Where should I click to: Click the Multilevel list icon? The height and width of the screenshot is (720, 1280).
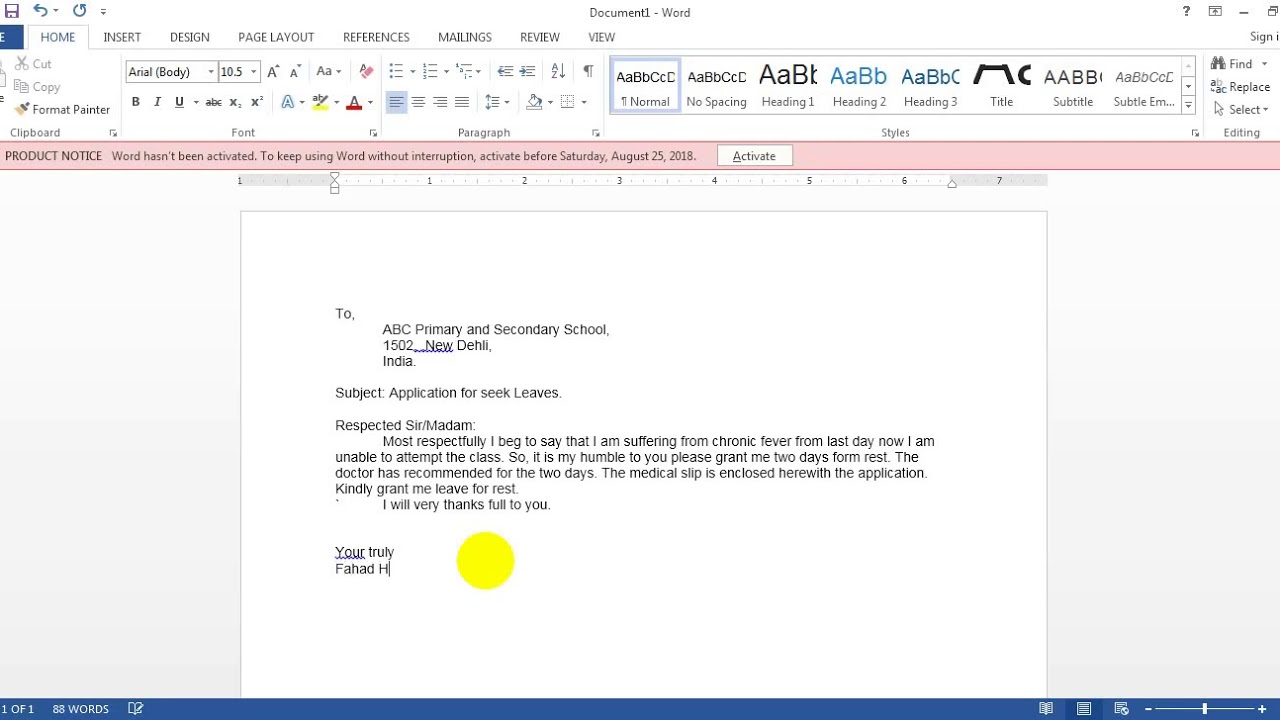[464, 72]
